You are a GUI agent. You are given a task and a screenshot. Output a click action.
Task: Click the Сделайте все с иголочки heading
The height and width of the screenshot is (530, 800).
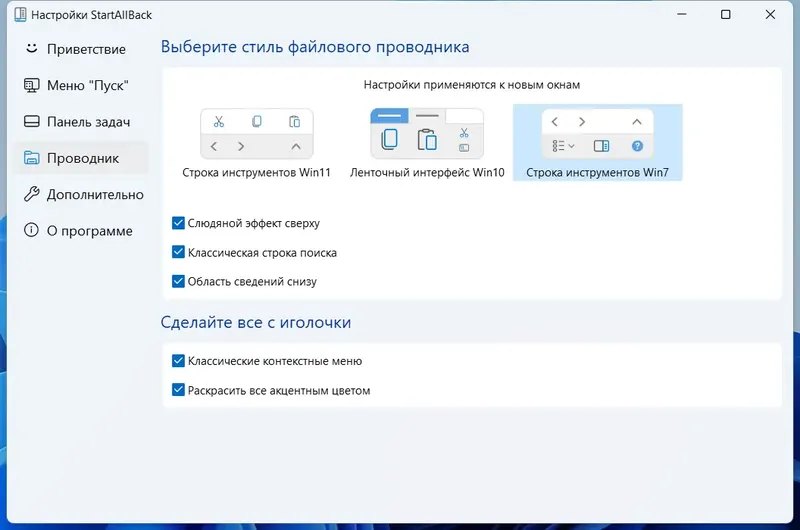coord(256,322)
